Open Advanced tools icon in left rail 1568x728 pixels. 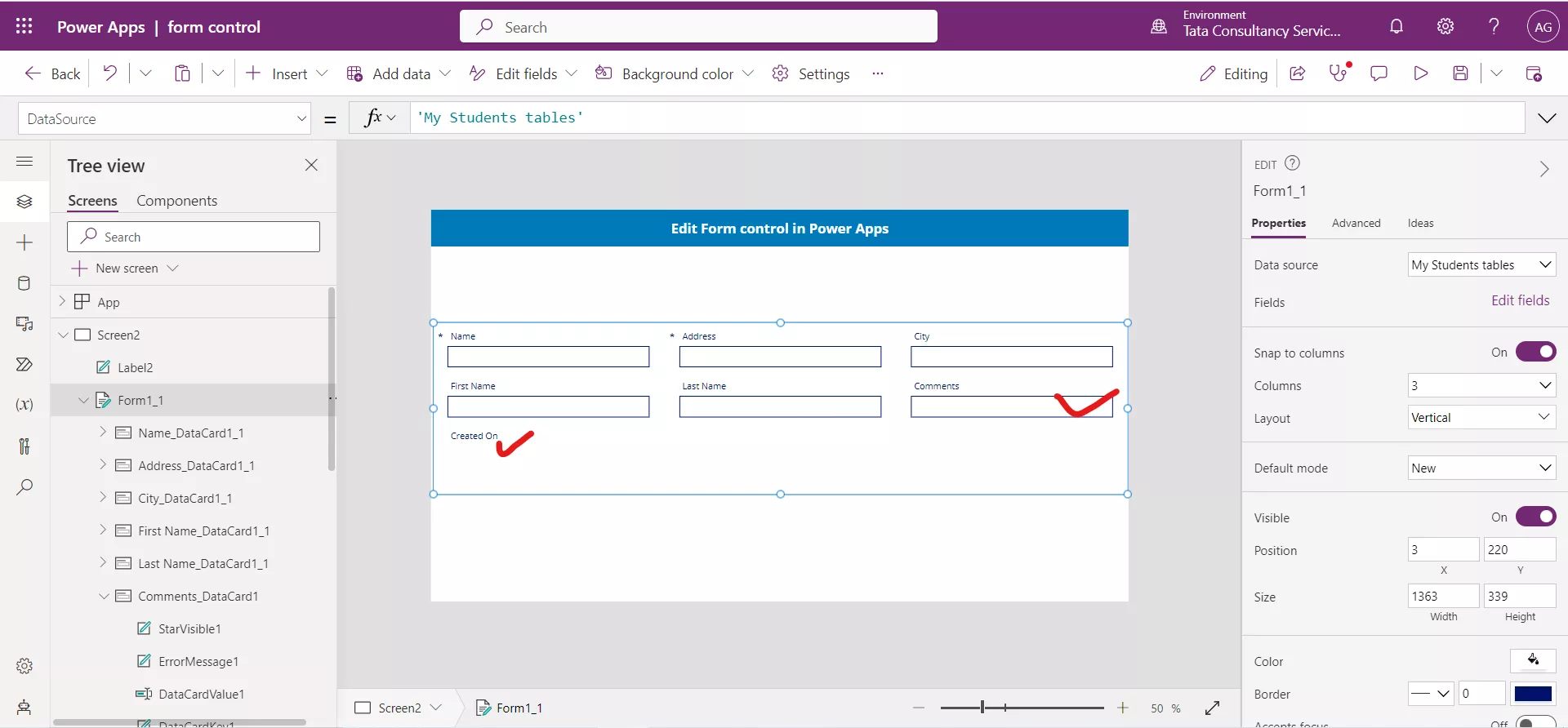tap(24, 446)
